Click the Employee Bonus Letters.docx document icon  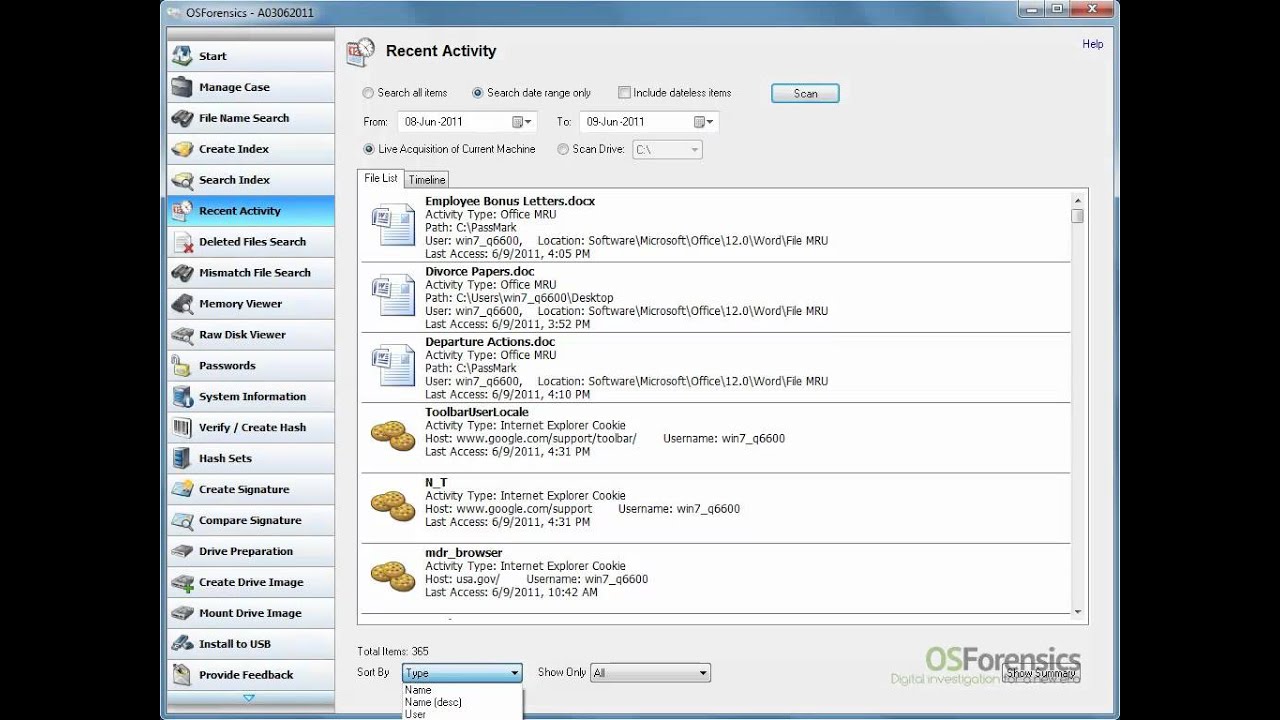point(393,225)
